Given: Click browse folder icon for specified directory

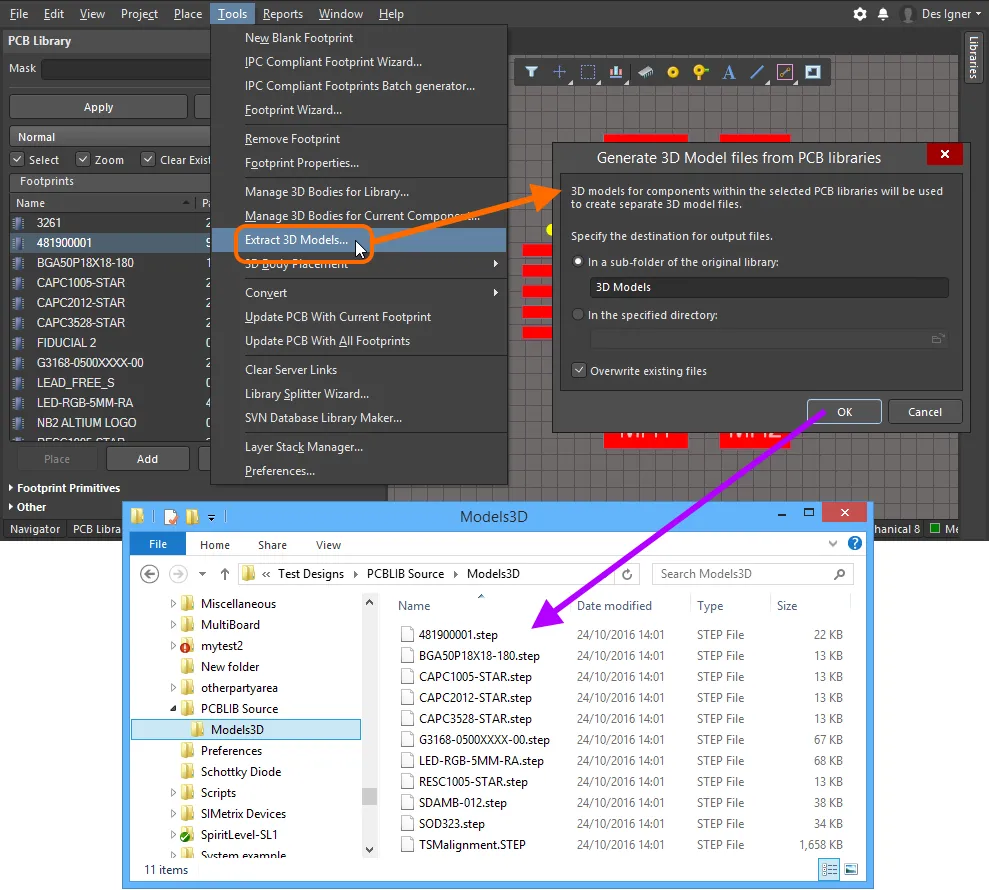Looking at the screenshot, I should 938,339.
